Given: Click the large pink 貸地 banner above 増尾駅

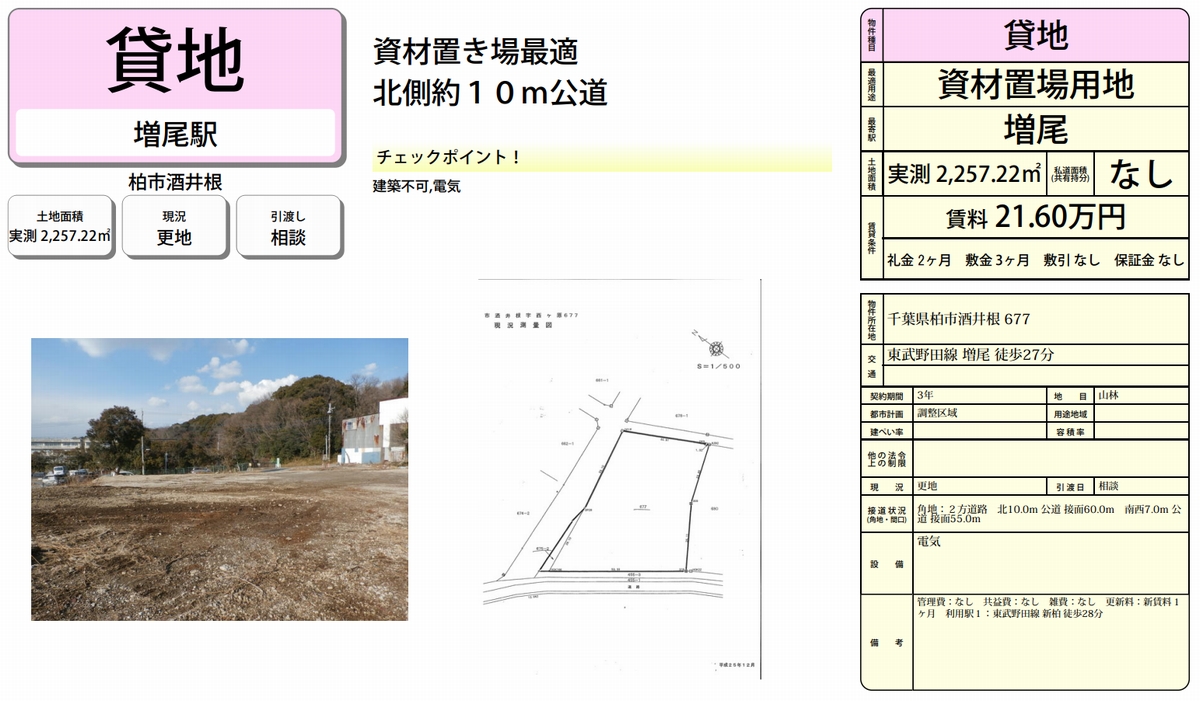Looking at the screenshot, I should click(x=175, y=58).
